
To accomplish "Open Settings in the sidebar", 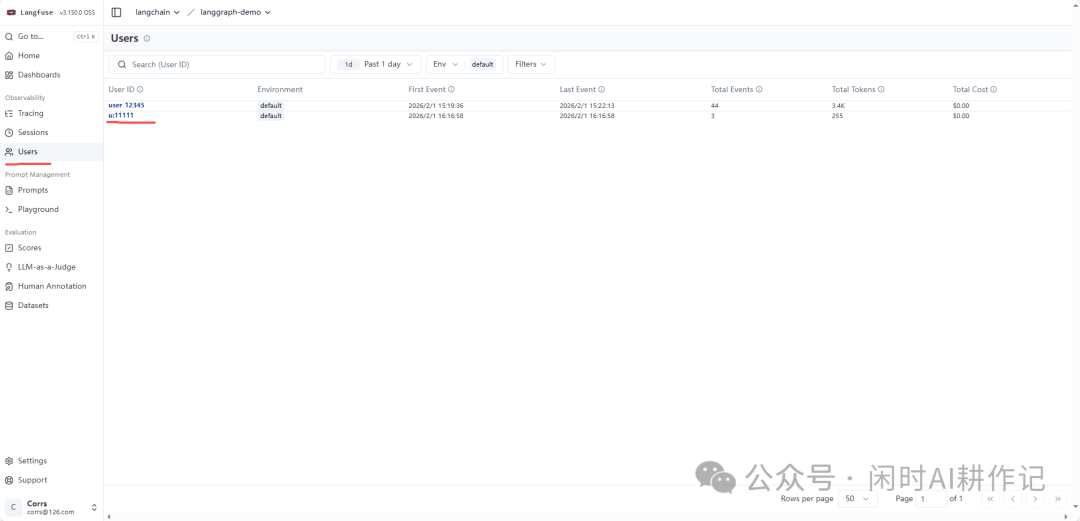I will coord(52,461).
